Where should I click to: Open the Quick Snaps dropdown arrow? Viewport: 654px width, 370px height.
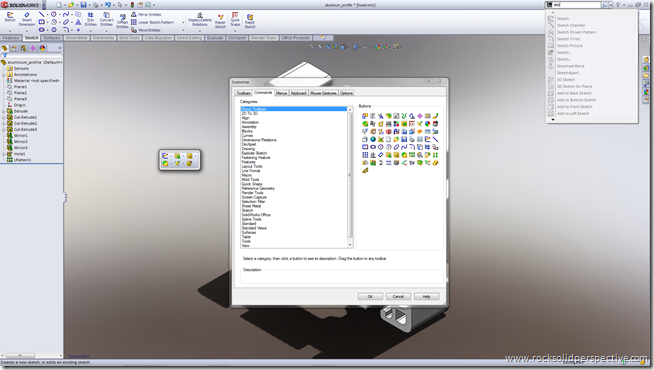tap(235, 31)
